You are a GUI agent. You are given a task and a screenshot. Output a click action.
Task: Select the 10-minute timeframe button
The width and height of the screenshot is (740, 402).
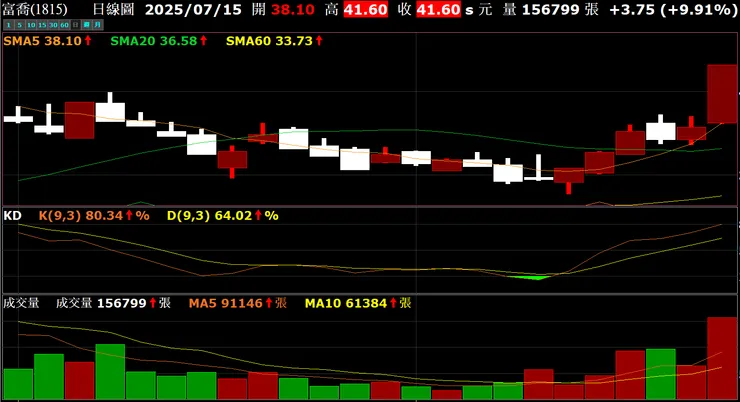(31, 25)
